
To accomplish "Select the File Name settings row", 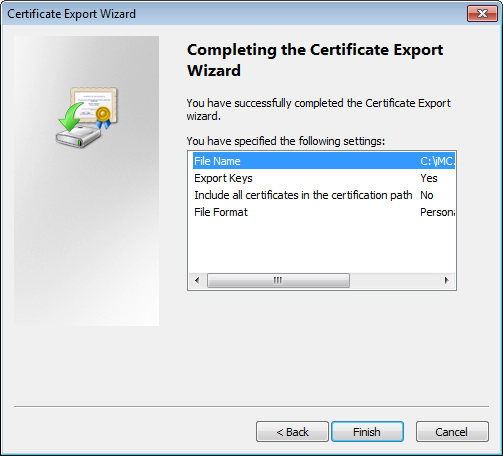I will (324, 161).
